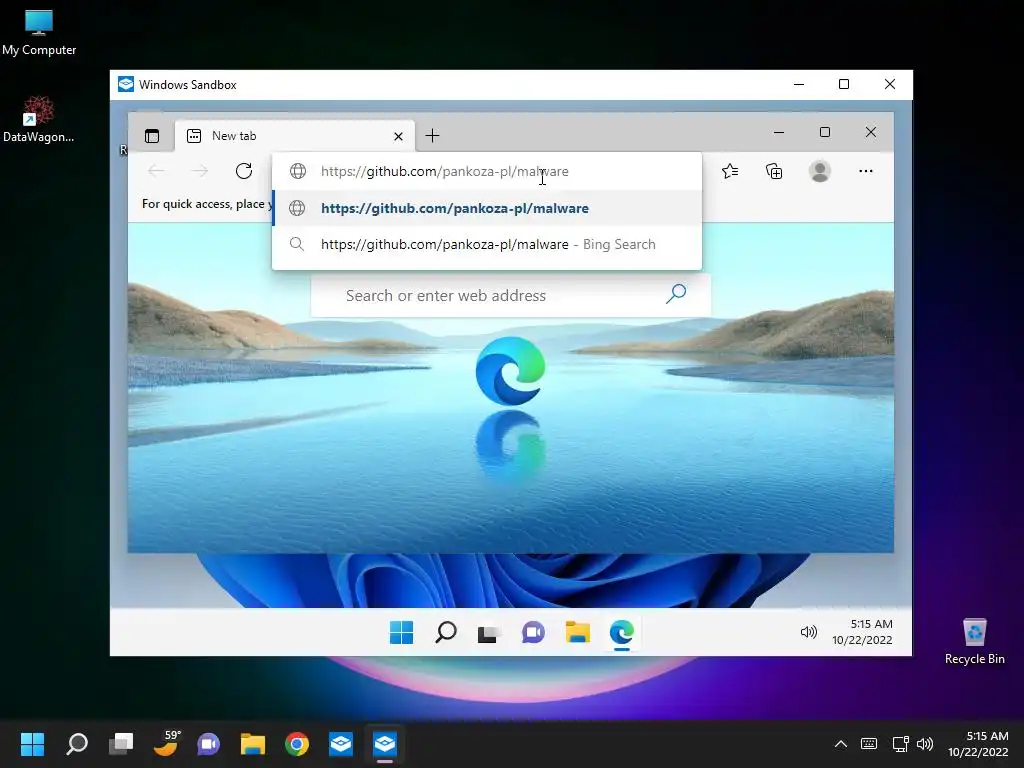Image resolution: width=1024 pixels, height=768 pixels.
Task: Click the blue search magnifier in page search box
Action: (676, 294)
